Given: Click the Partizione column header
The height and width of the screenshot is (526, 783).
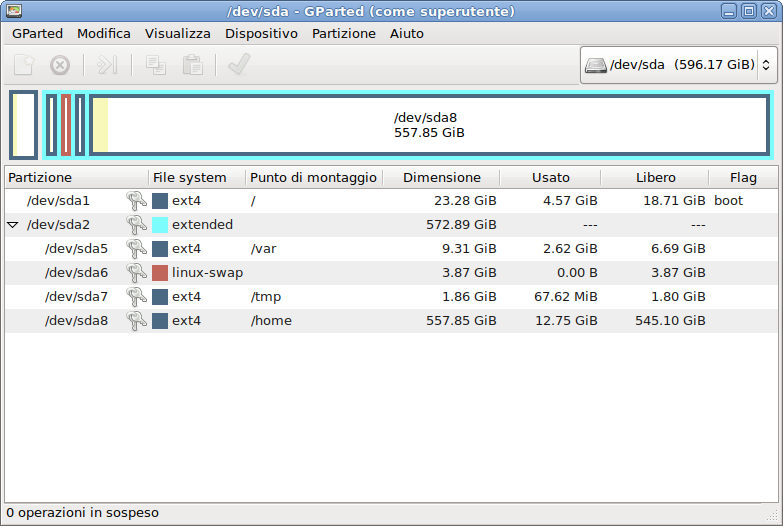Looking at the screenshot, I should [x=76, y=178].
